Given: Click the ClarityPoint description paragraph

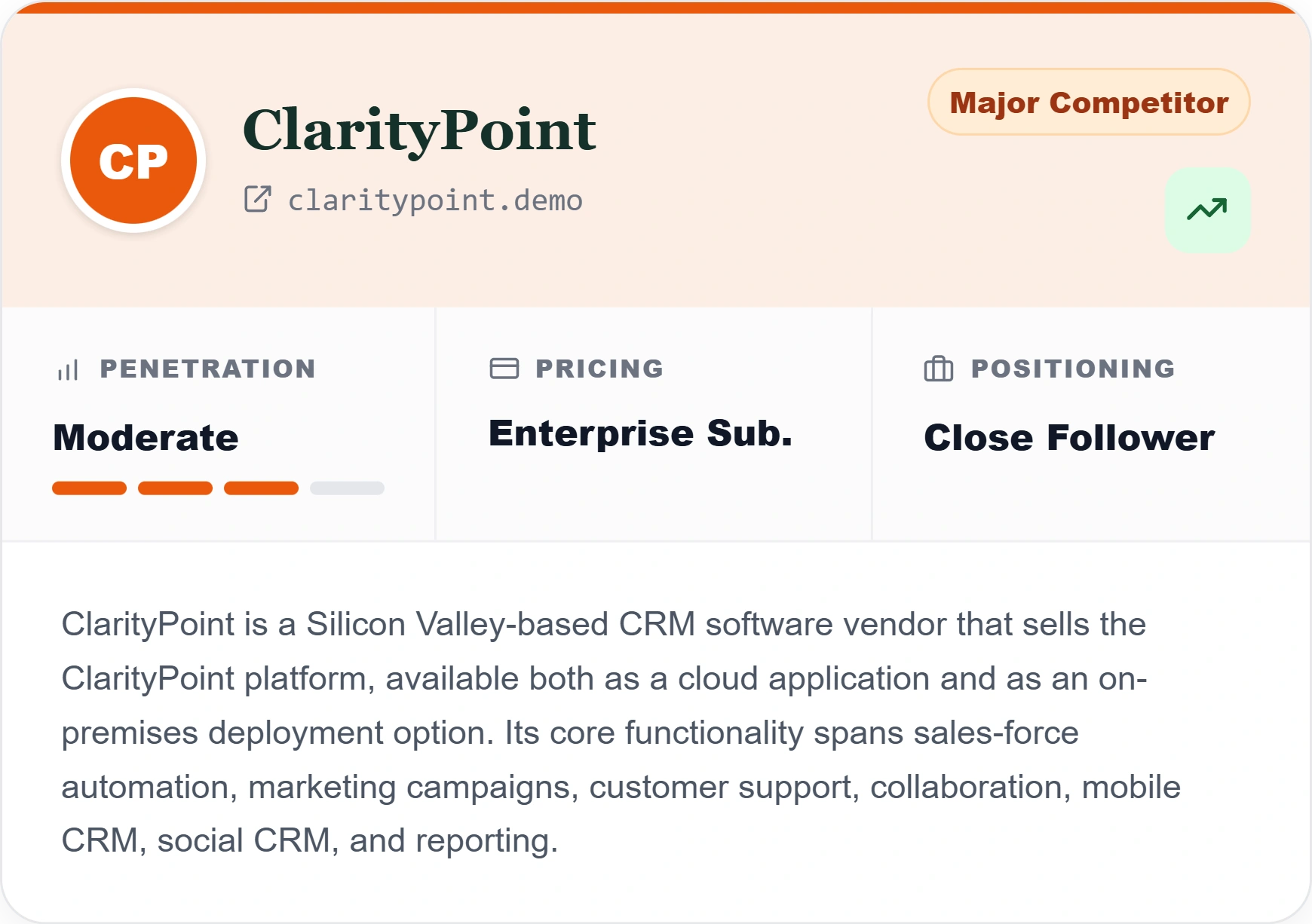Looking at the screenshot, I should point(621,733).
